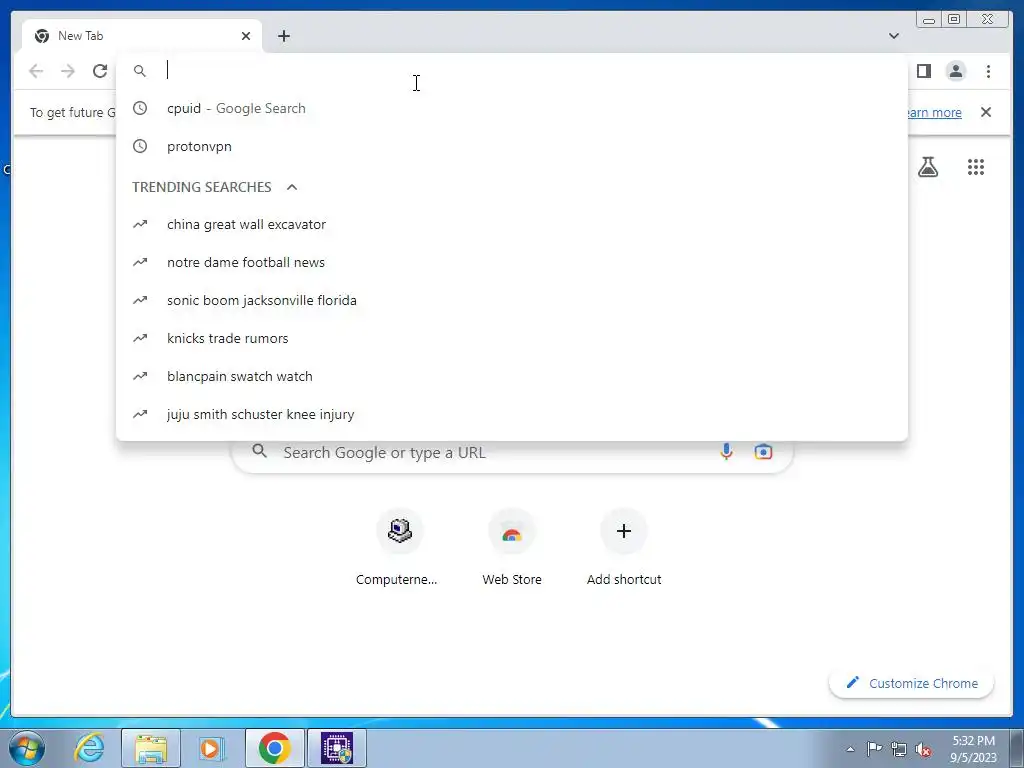
Task: Open a new tab with plus button
Action: pyautogui.click(x=283, y=36)
